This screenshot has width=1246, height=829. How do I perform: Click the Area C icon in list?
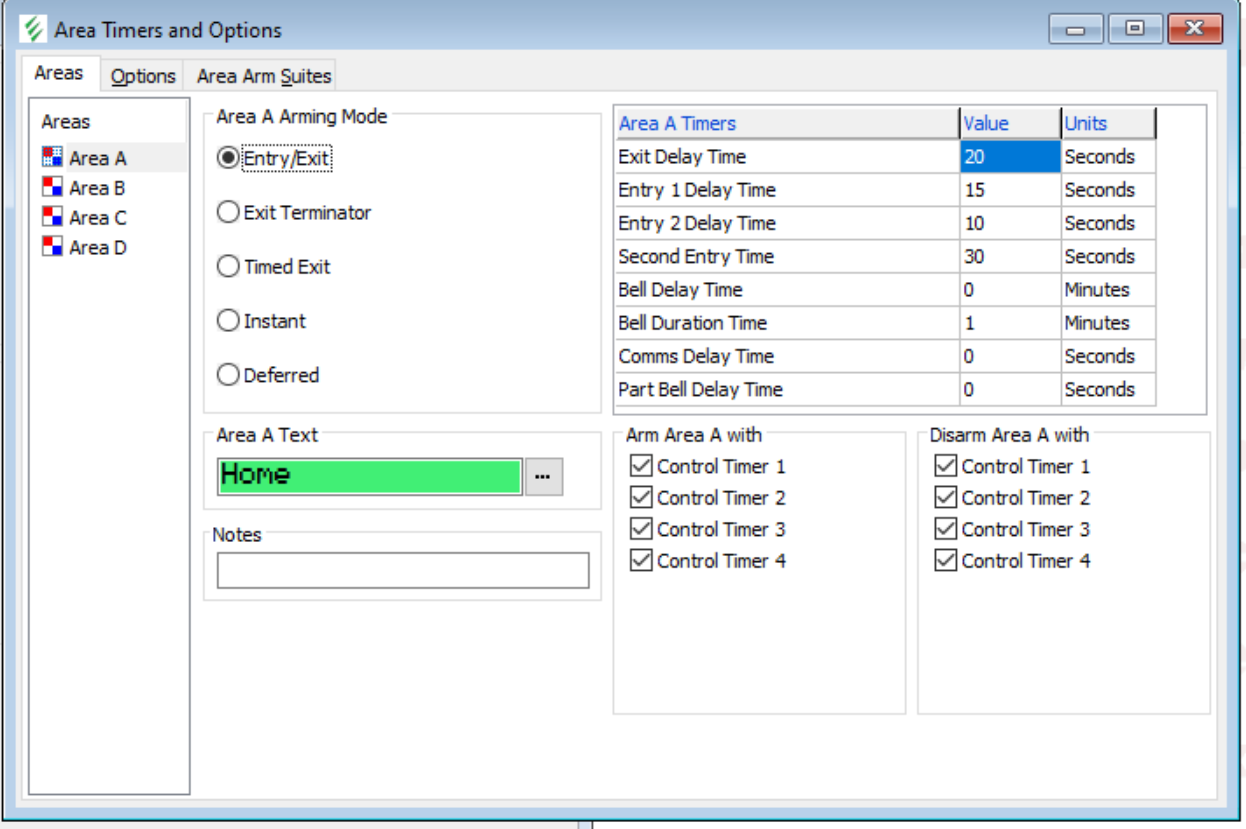(53, 217)
